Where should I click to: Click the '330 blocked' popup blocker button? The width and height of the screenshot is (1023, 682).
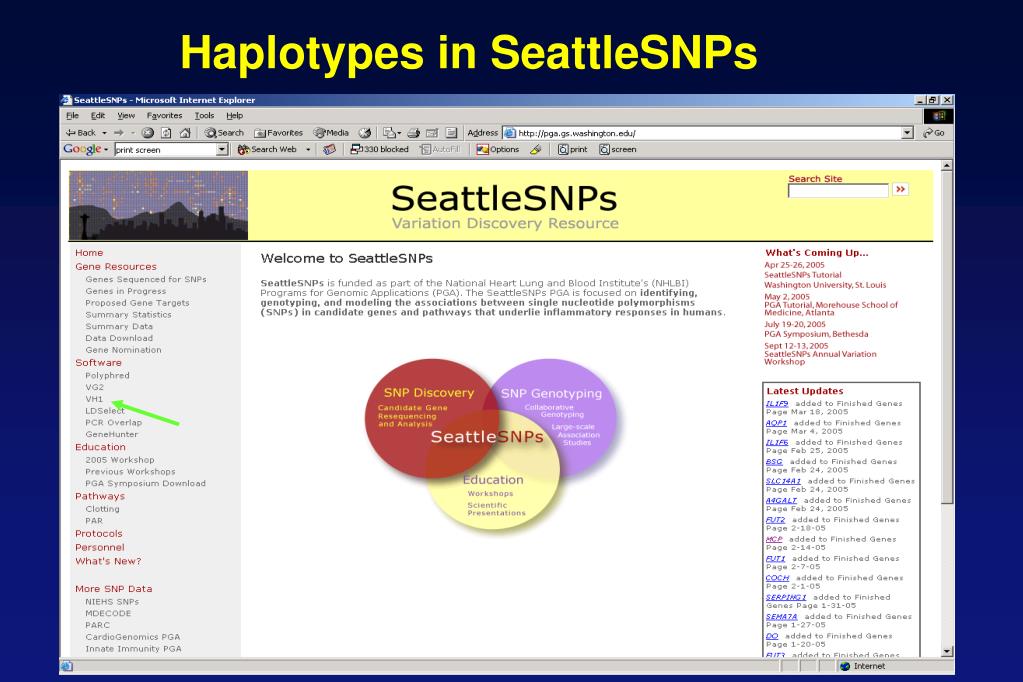380,149
